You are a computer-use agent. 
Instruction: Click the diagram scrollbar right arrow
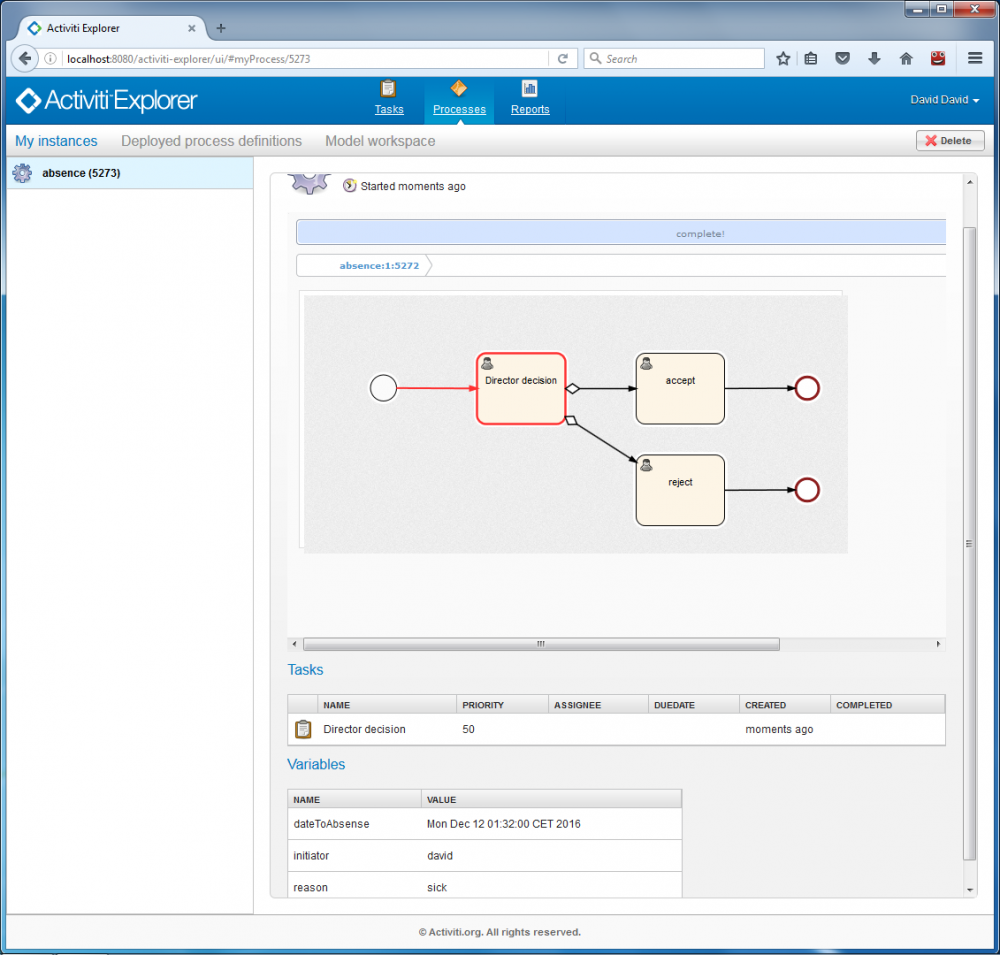(938, 644)
